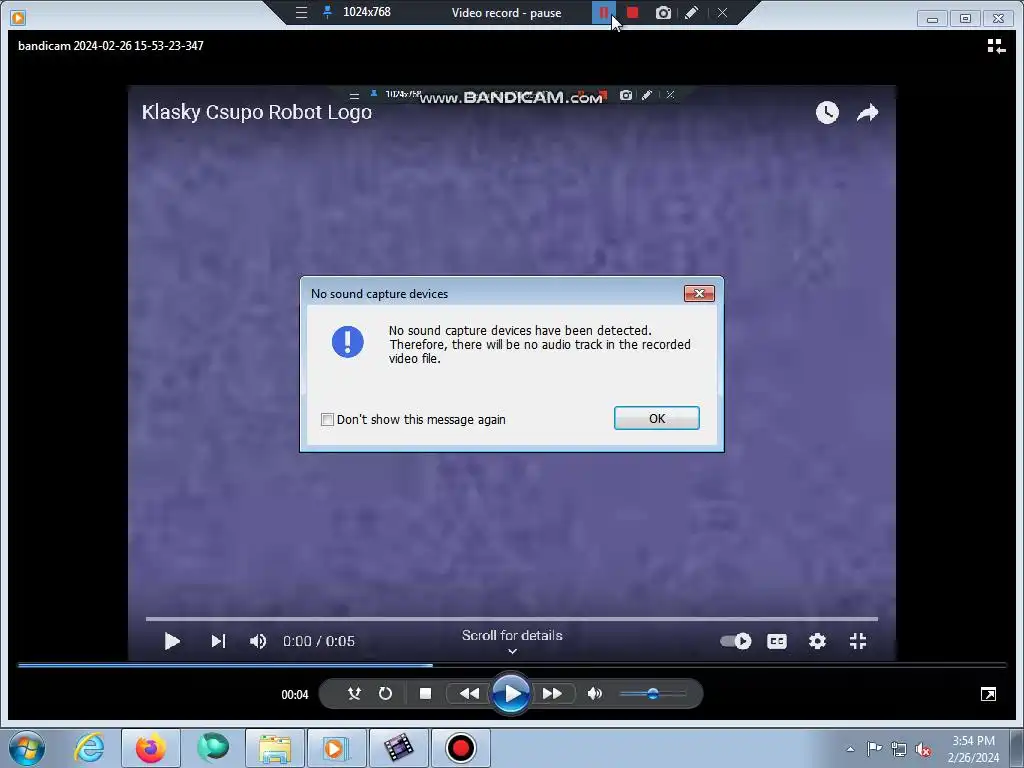Open the film clapper video taskbar icon

tap(398, 748)
